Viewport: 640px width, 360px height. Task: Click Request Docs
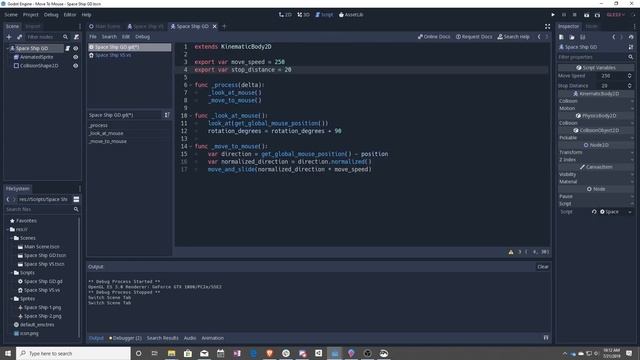(474, 37)
